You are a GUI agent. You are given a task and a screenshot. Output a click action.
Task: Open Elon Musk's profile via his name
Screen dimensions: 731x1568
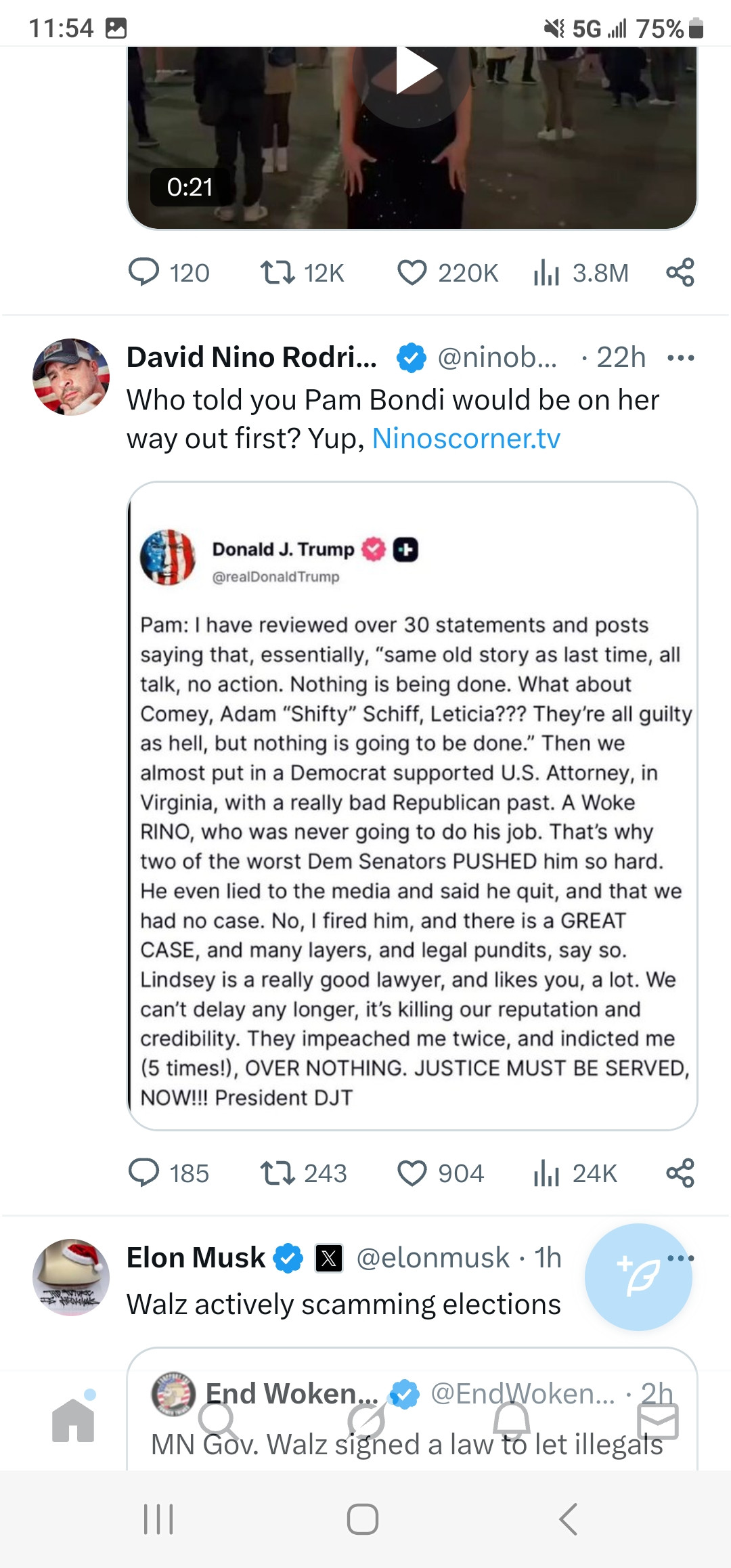click(196, 1258)
